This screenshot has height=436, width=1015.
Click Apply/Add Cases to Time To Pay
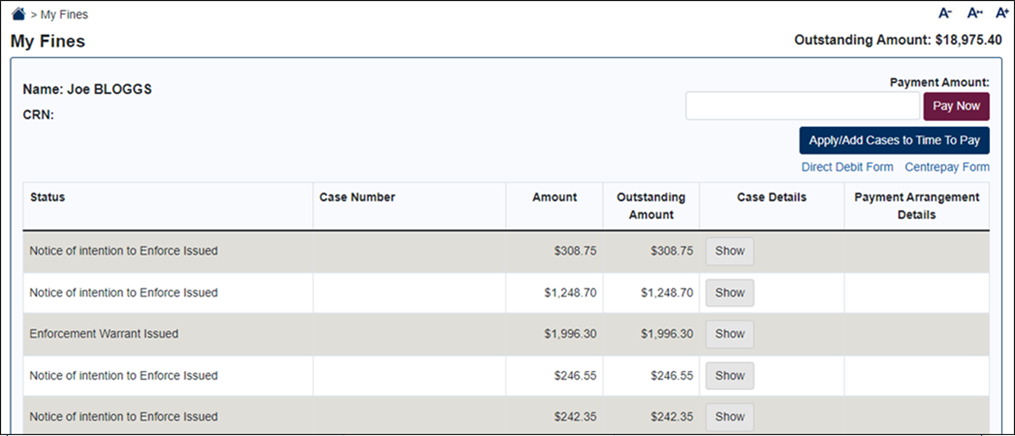(894, 141)
